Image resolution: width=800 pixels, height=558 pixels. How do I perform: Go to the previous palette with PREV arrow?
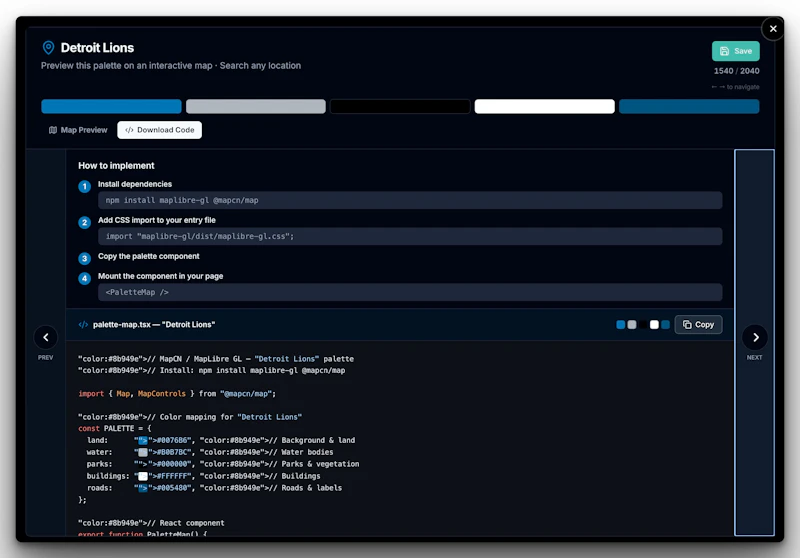[x=45, y=337]
